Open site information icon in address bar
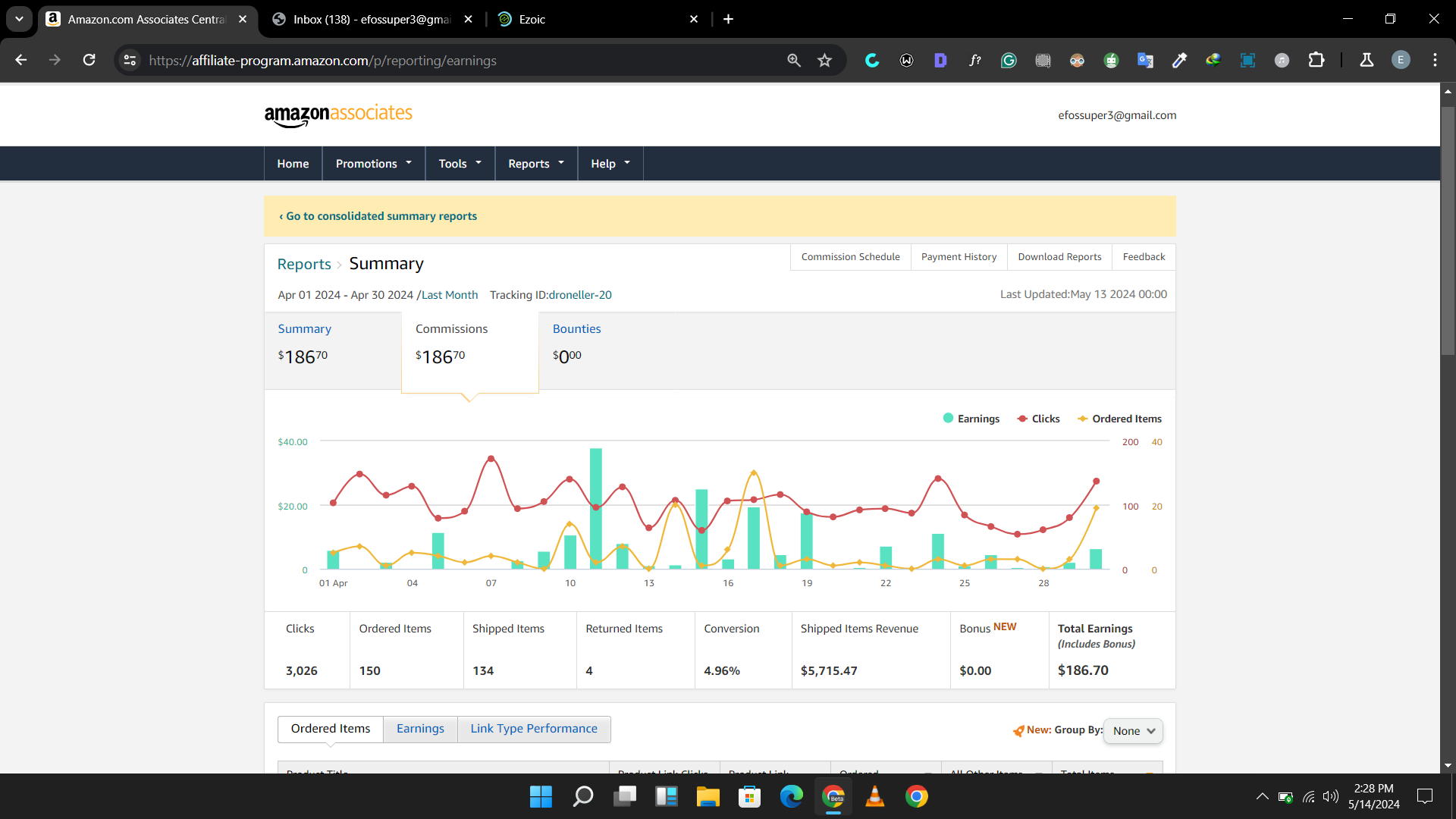The image size is (1456, 819). point(130,60)
